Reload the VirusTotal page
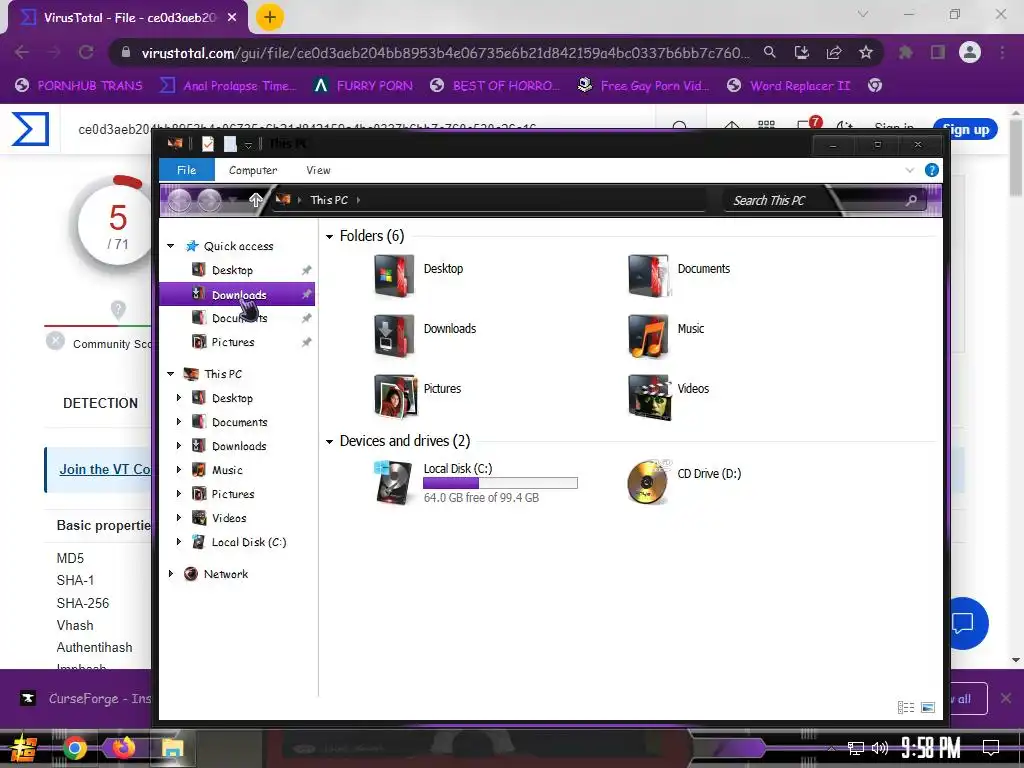 tap(86, 52)
